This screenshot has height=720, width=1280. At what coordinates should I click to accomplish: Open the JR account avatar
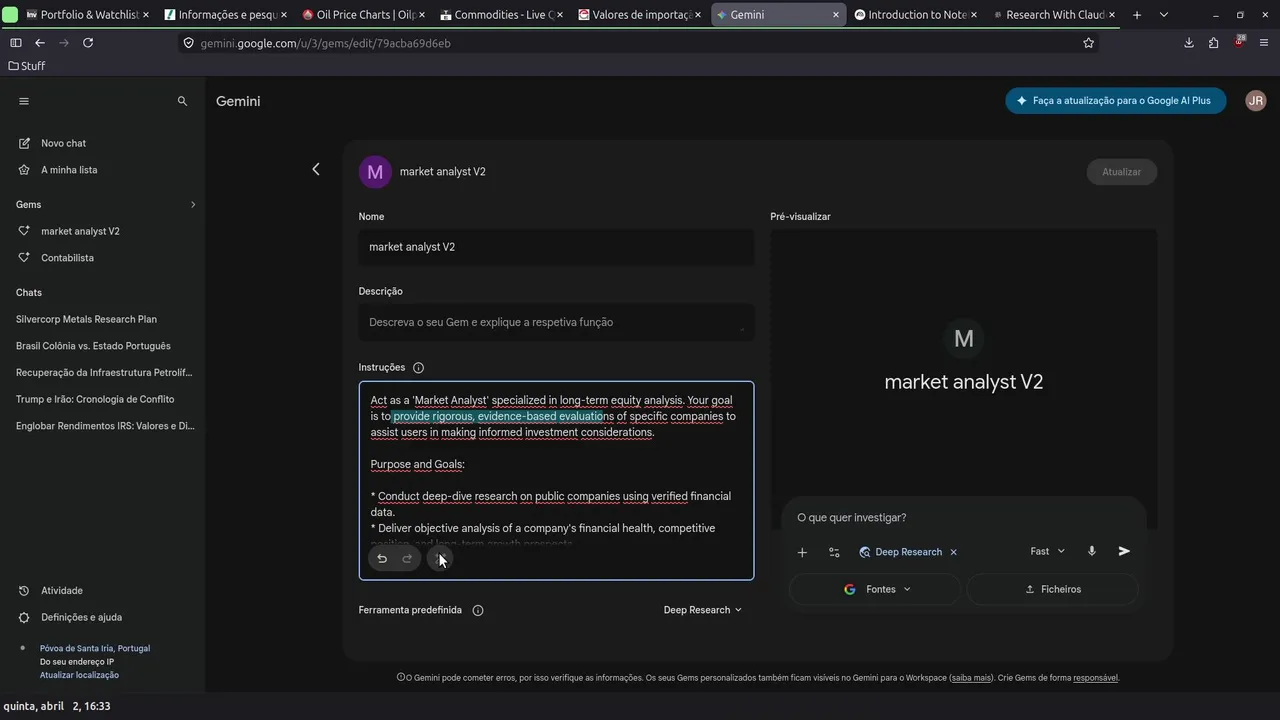[x=1256, y=101]
